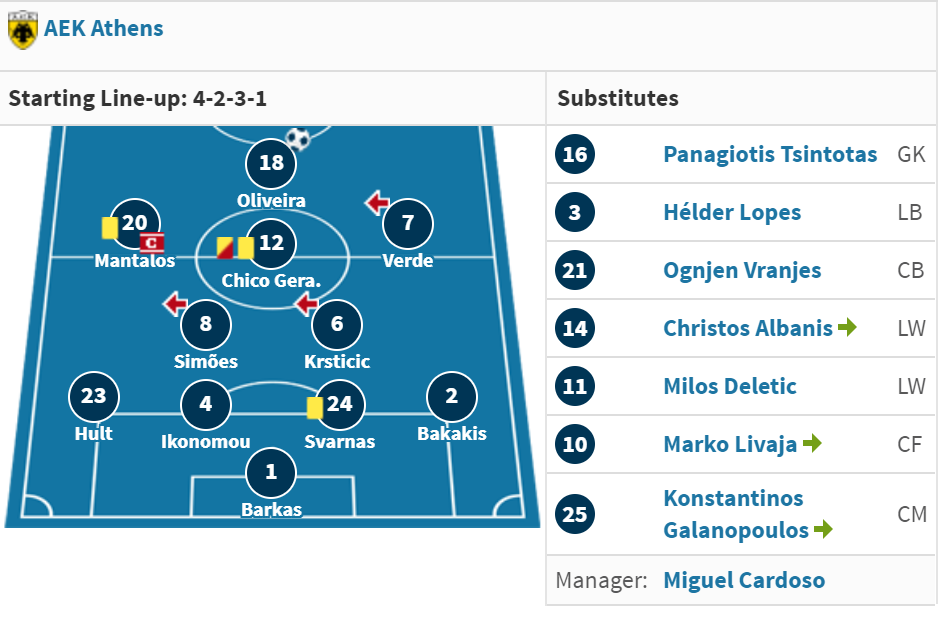Screen dimensions: 938x628
Task: Select goalkeeper Barkas' number 1 circle
Action: coord(271,472)
